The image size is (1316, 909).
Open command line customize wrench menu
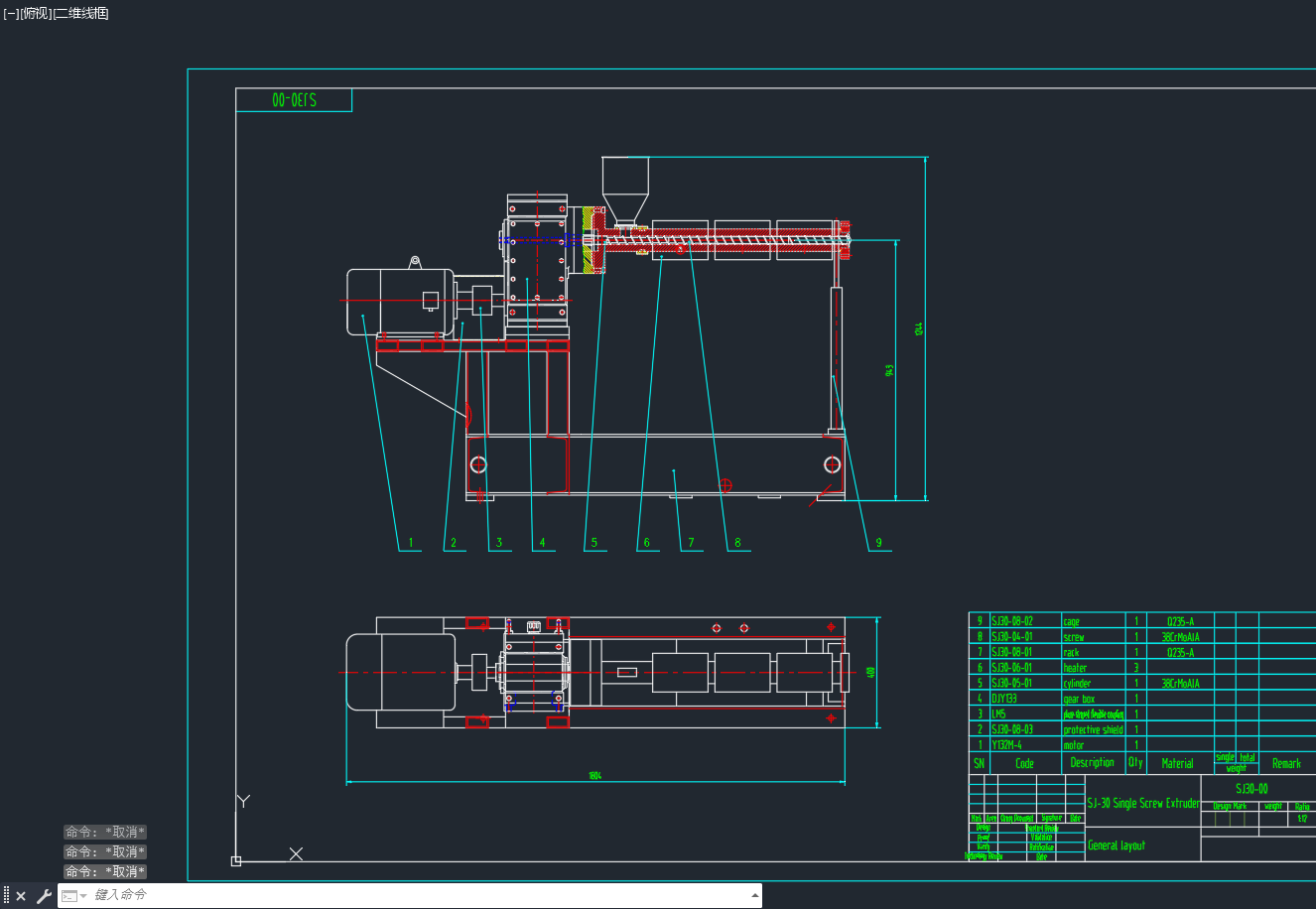[44, 896]
